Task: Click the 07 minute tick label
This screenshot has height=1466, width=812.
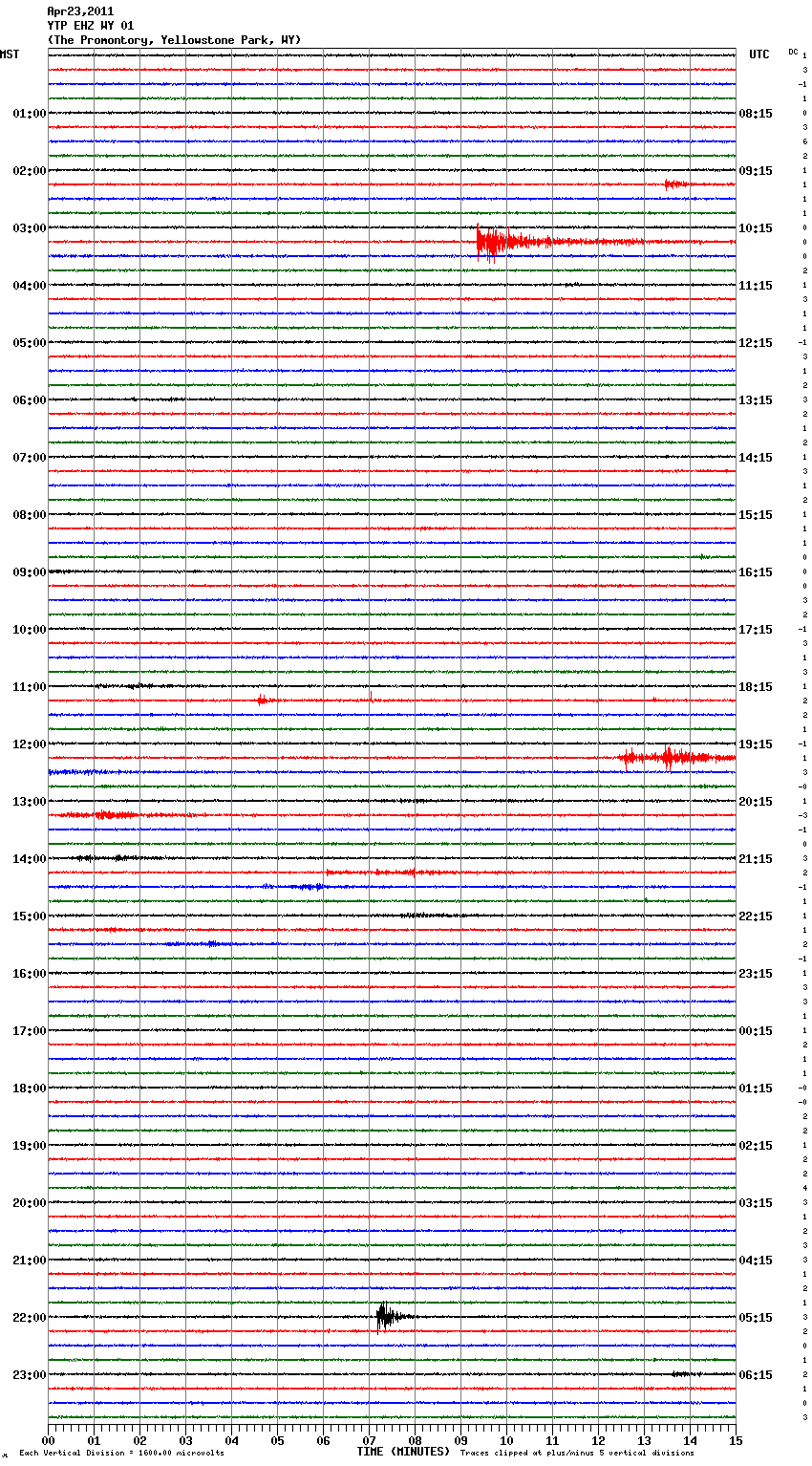Action: [x=370, y=1440]
